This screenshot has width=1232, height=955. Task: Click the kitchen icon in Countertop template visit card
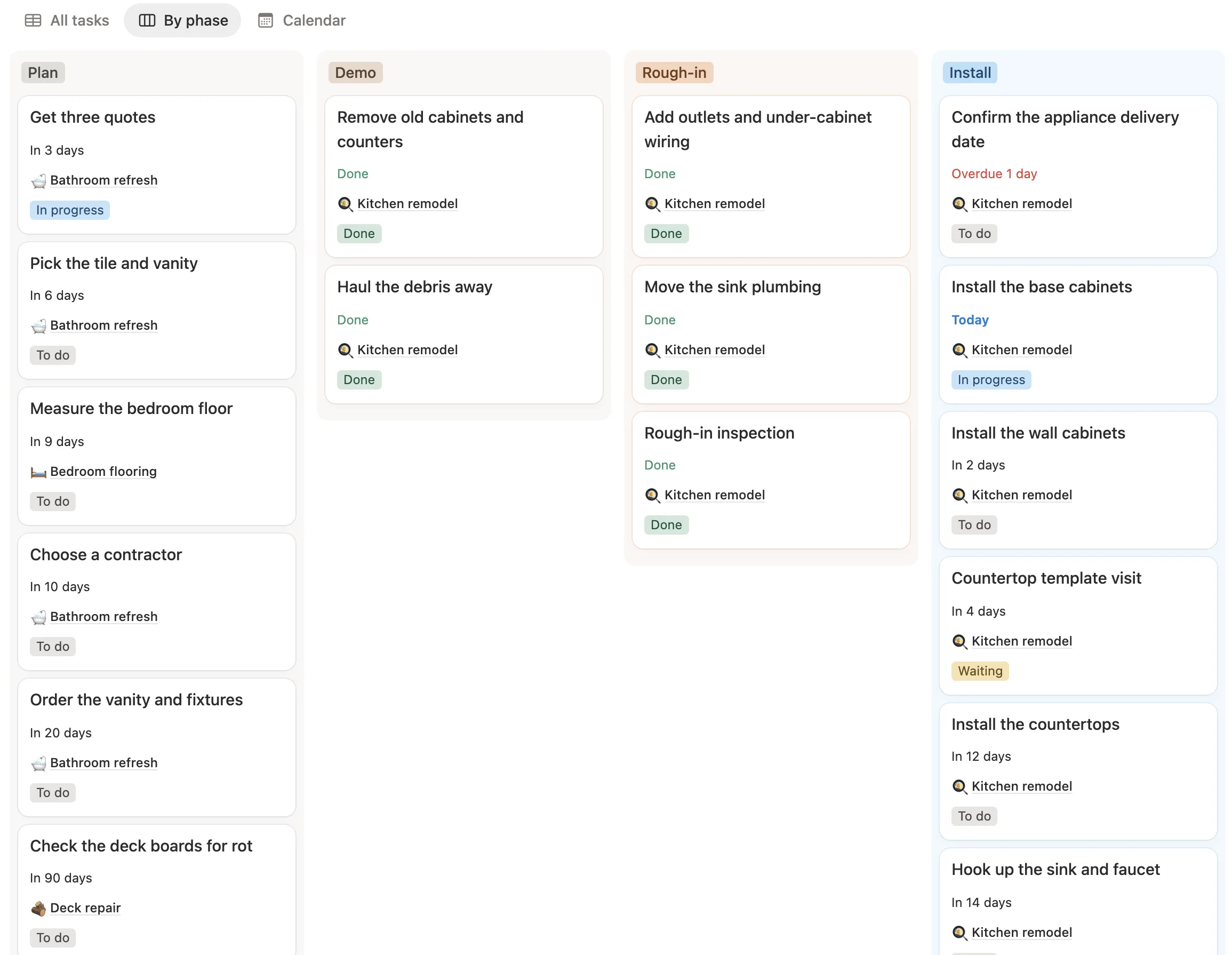point(959,641)
